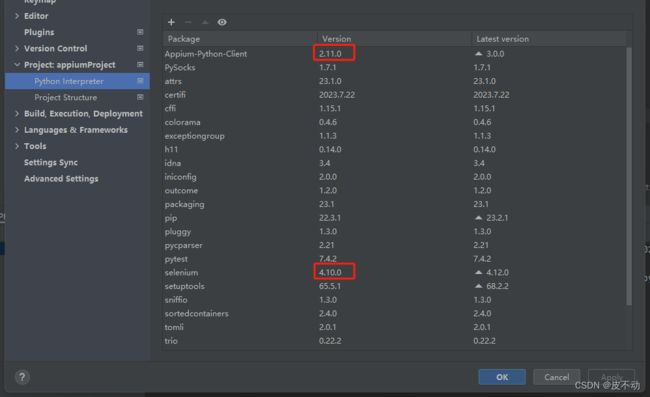The height and width of the screenshot is (397, 650).
Task: Click the 4.10.0 version of selenium
Action: [x=330, y=272]
